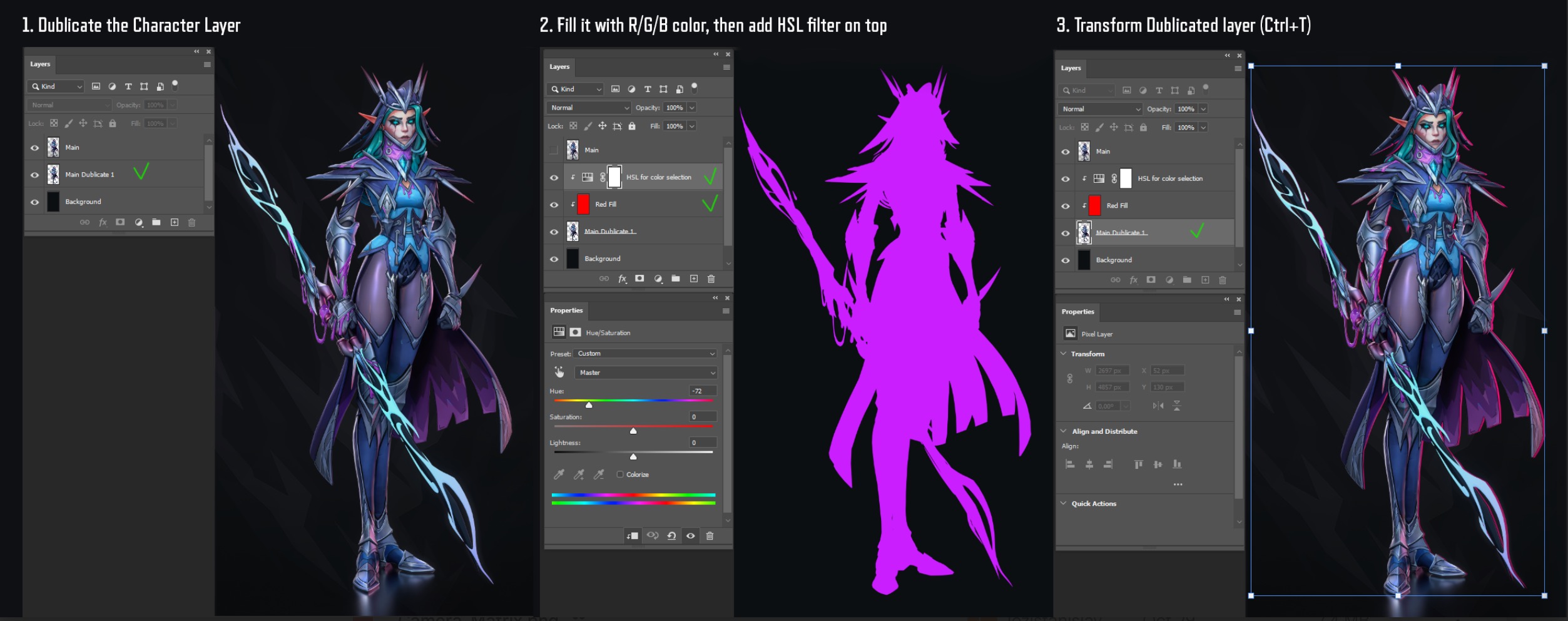Enable the Colorize checkbox

click(x=620, y=475)
